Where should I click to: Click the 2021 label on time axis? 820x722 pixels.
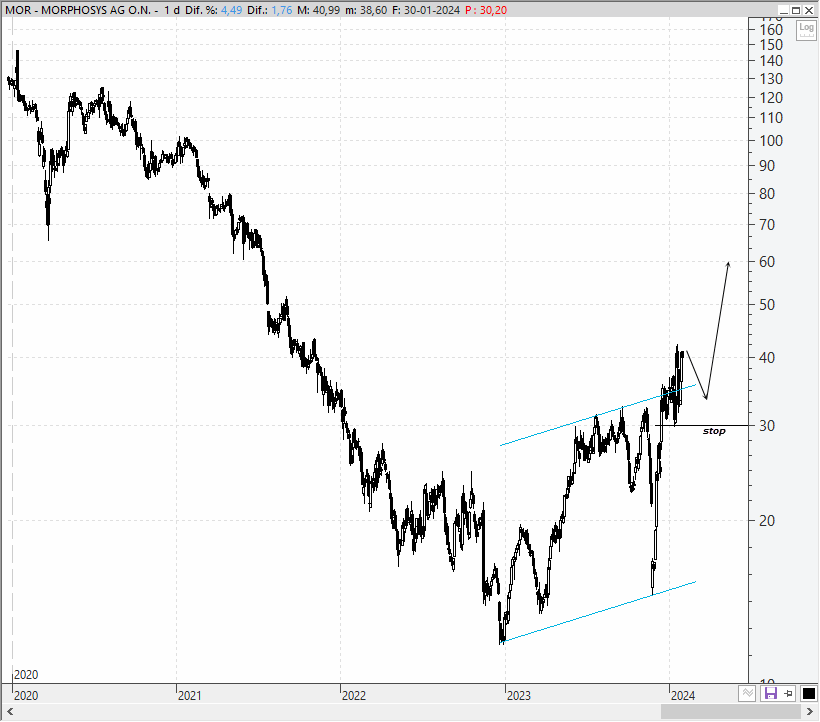point(189,695)
